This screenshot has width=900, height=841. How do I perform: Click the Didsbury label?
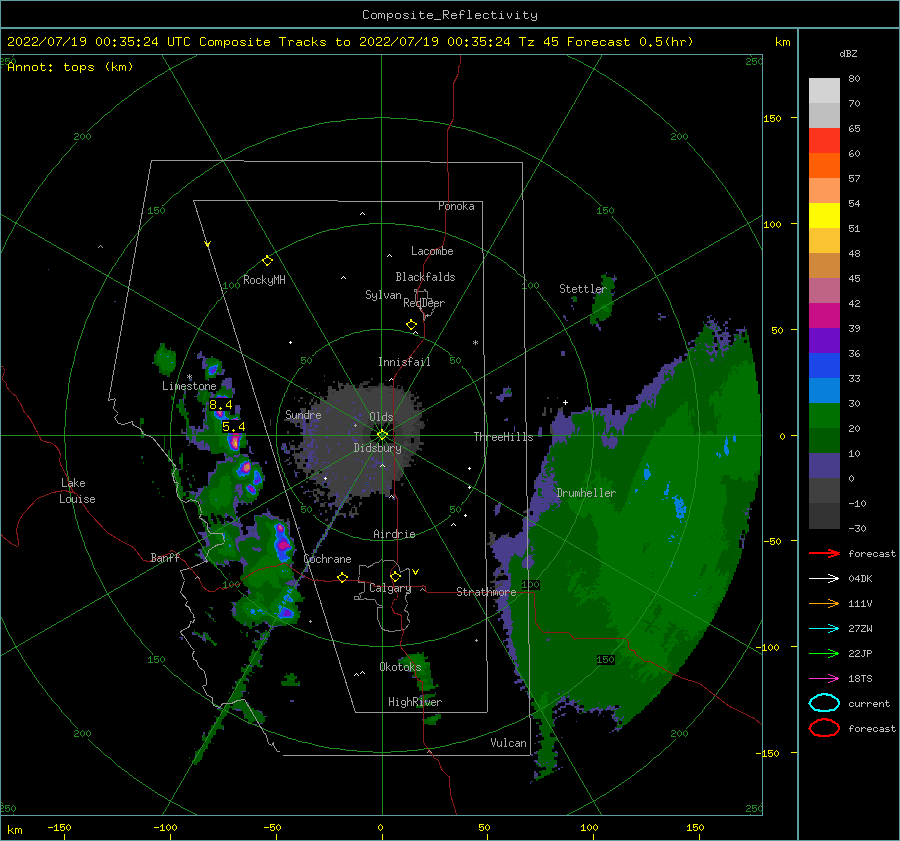pos(377,448)
